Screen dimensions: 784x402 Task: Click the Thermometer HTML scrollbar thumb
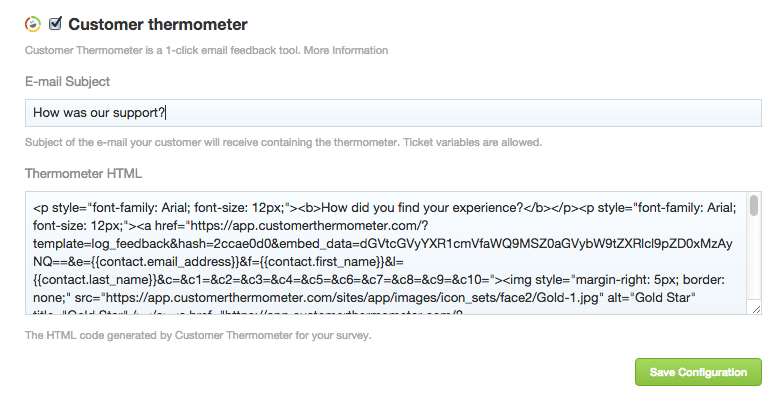coord(754,206)
